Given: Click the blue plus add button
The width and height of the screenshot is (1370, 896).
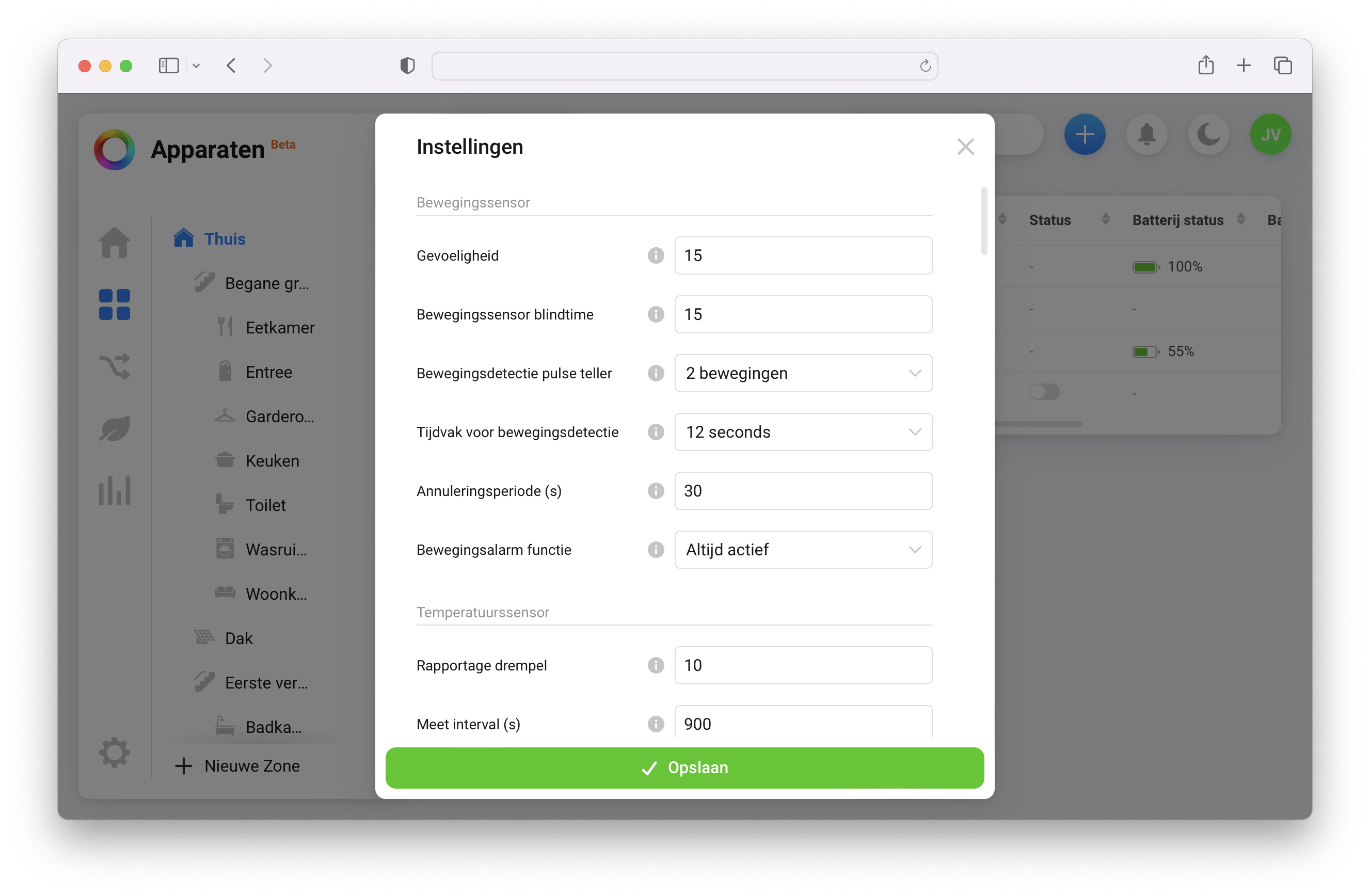Looking at the screenshot, I should click(x=1085, y=134).
